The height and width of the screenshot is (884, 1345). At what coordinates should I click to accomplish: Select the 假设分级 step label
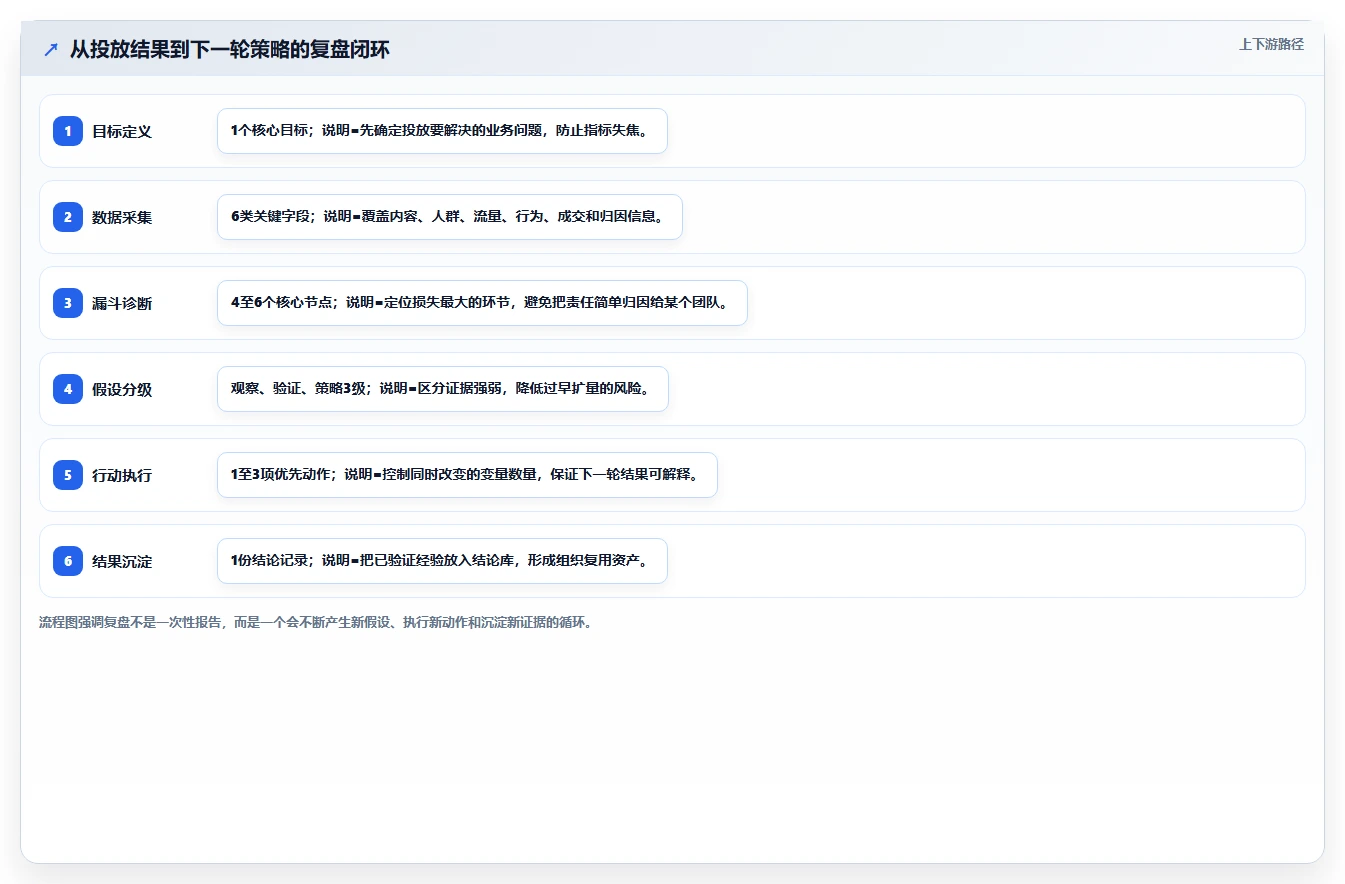click(x=122, y=389)
